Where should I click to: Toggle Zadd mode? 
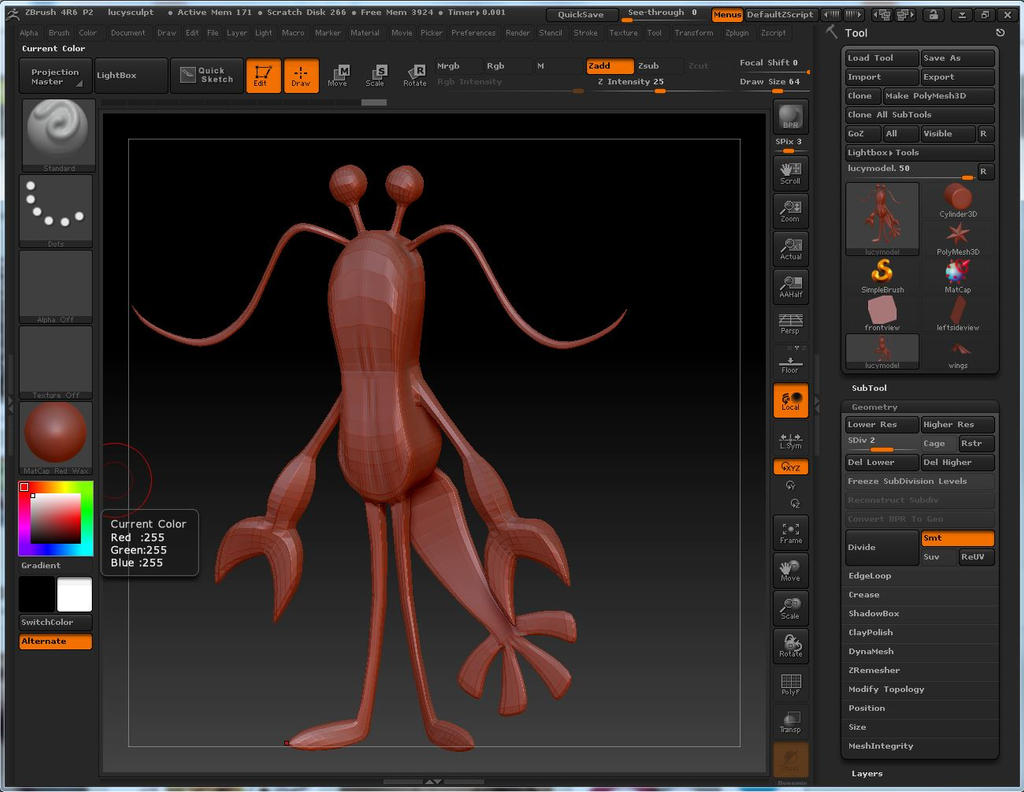pyautogui.click(x=609, y=66)
